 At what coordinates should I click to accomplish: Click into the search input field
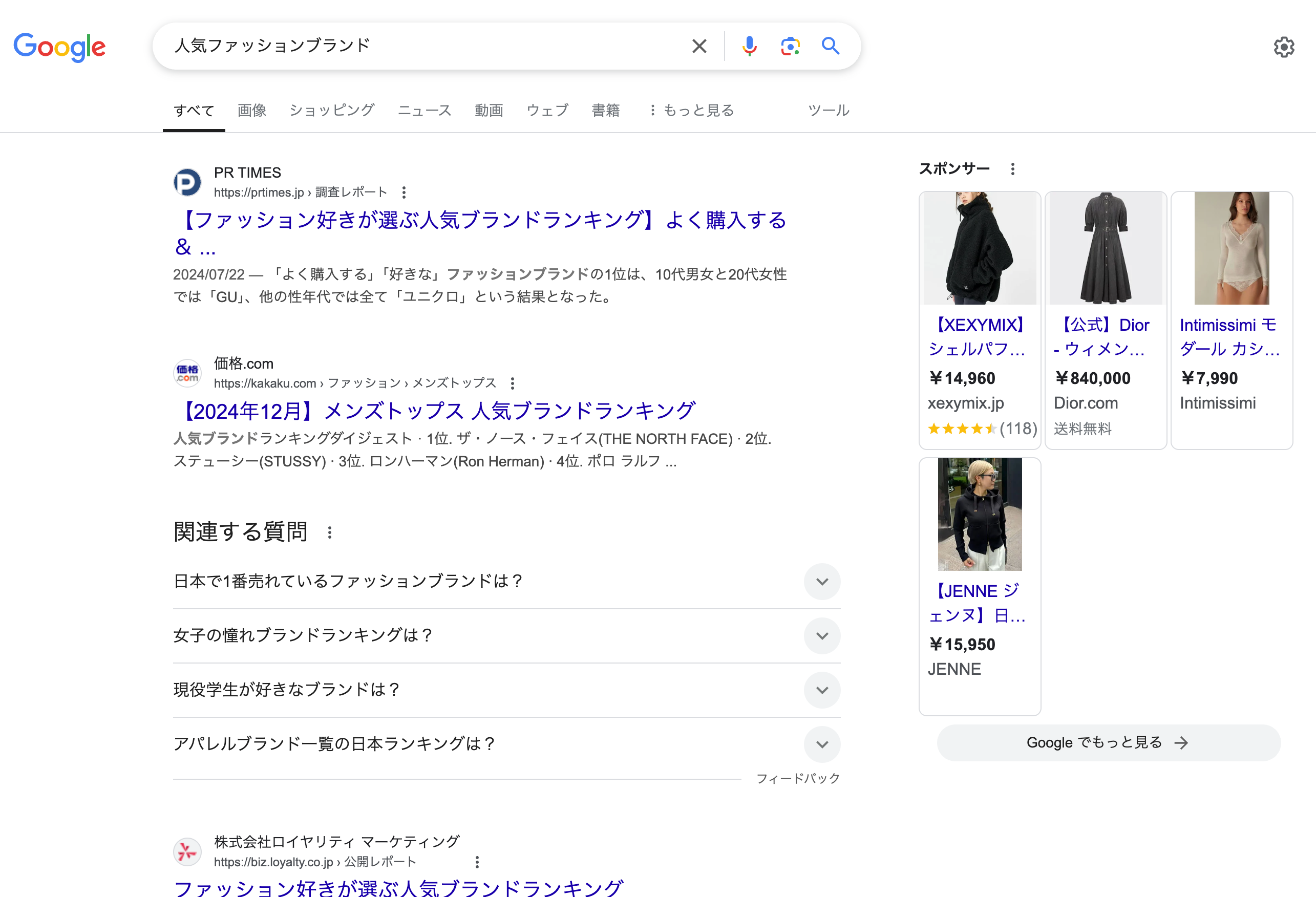(x=424, y=46)
